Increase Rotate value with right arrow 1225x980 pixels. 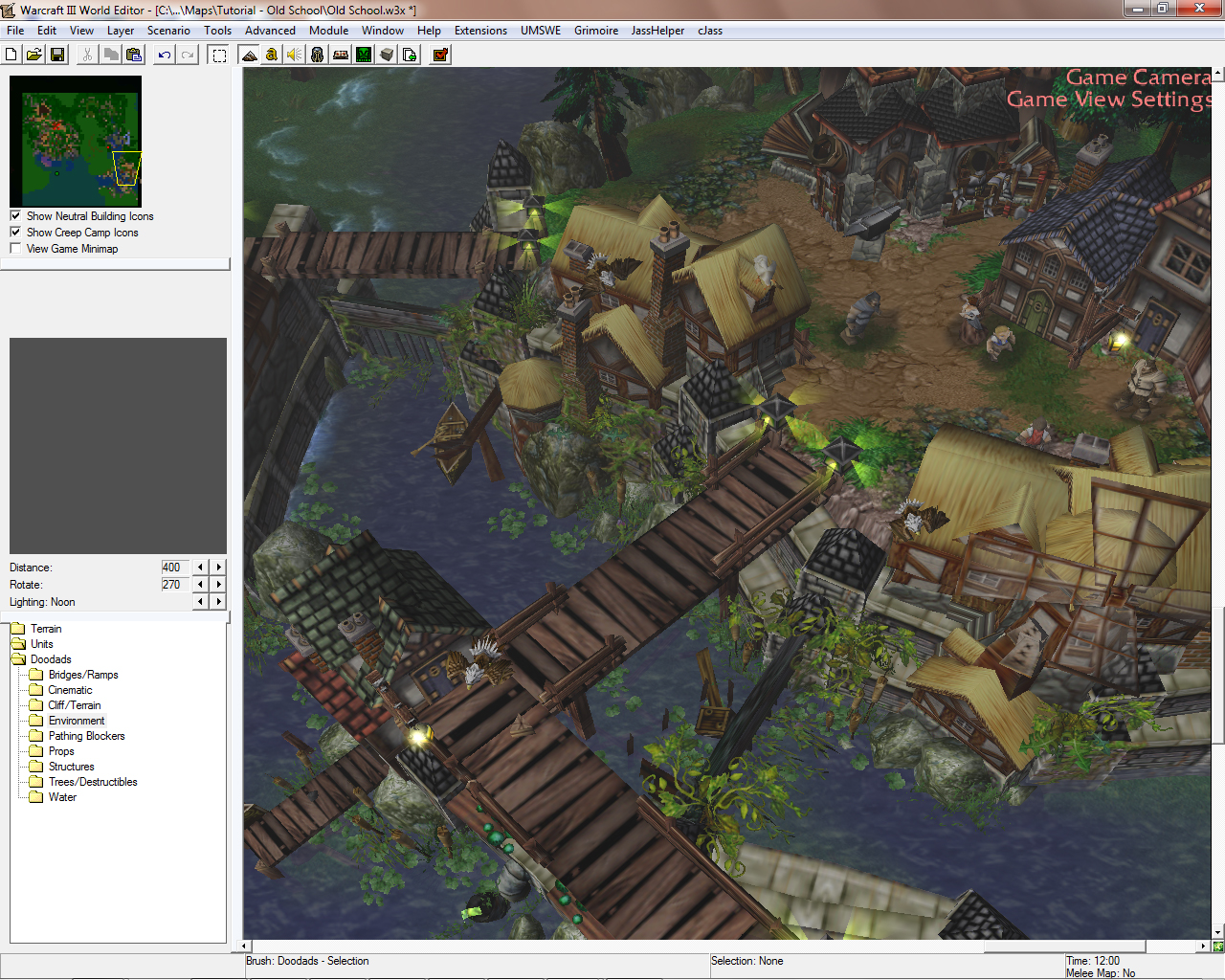(x=219, y=585)
